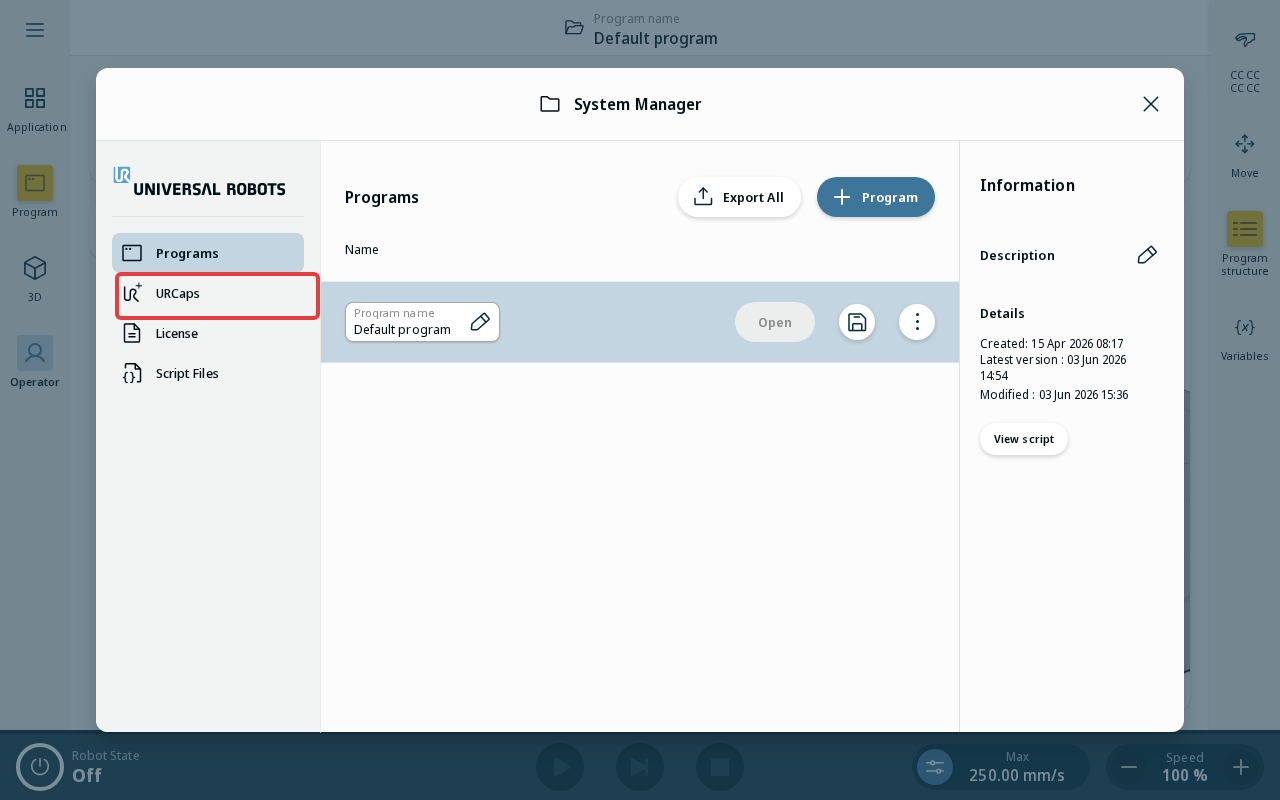
Task: Create a new Program with plus button
Action: coord(876,197)
